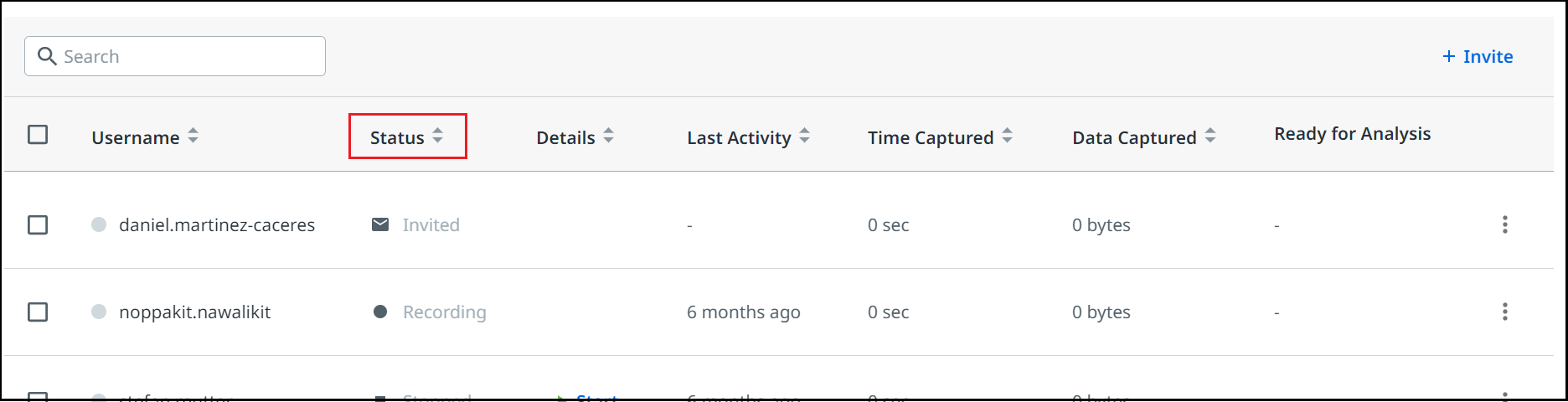Open the three-dot menu for daniel.martinez-caceres
Image resolution: width=1568 pixels, height=402 pixels.
[1504, 224]
